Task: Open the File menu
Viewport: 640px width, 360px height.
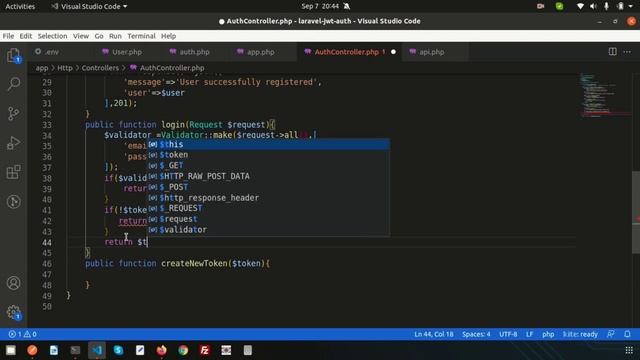Action: (8, 36)
